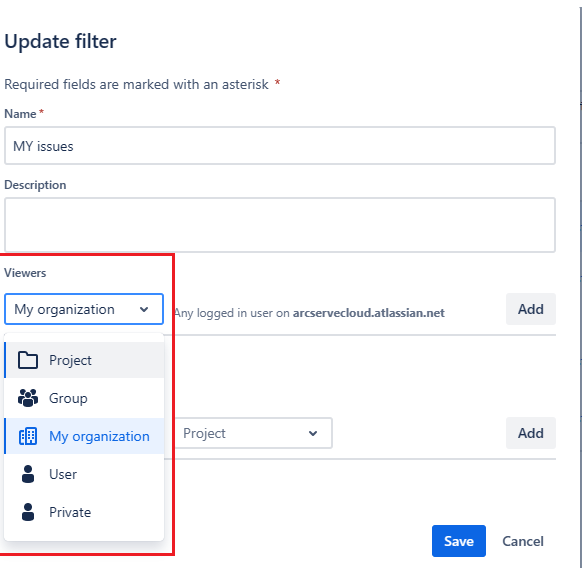Focus the Name field containing MY issues
582x568 pixels.
coord(280,146)
